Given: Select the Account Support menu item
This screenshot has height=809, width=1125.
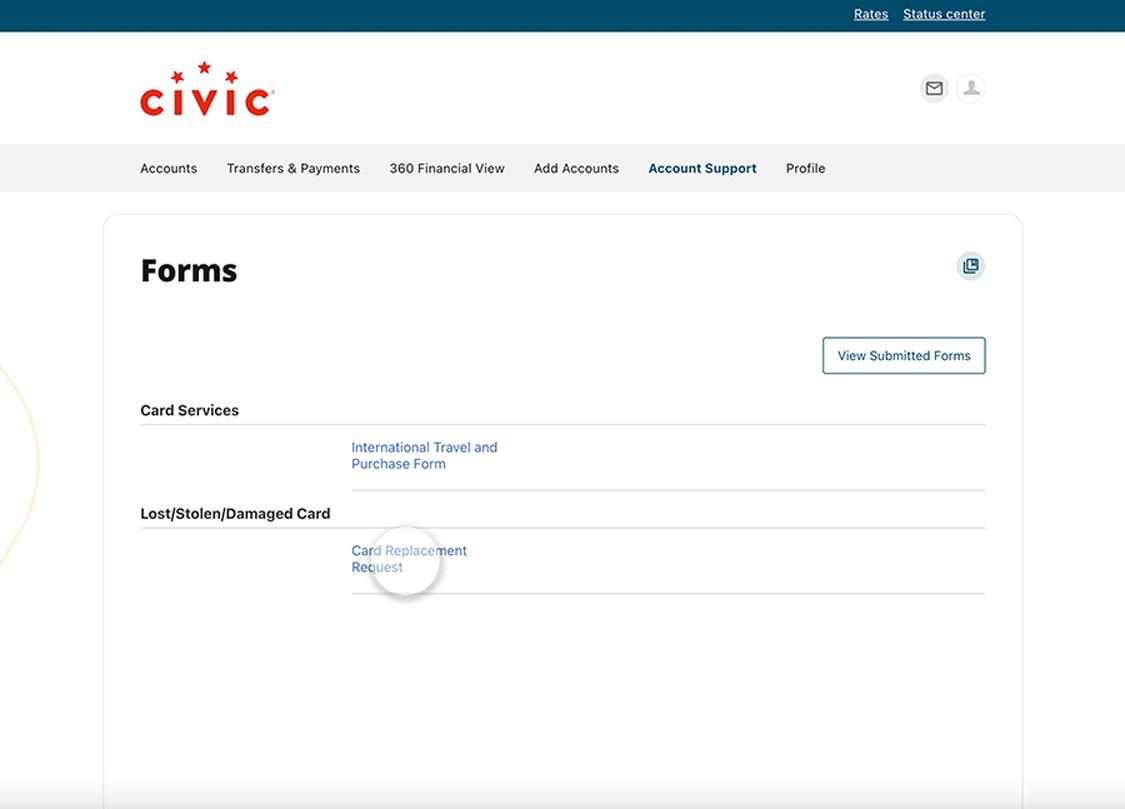Looking at the screenshot, I should [702, 168].
